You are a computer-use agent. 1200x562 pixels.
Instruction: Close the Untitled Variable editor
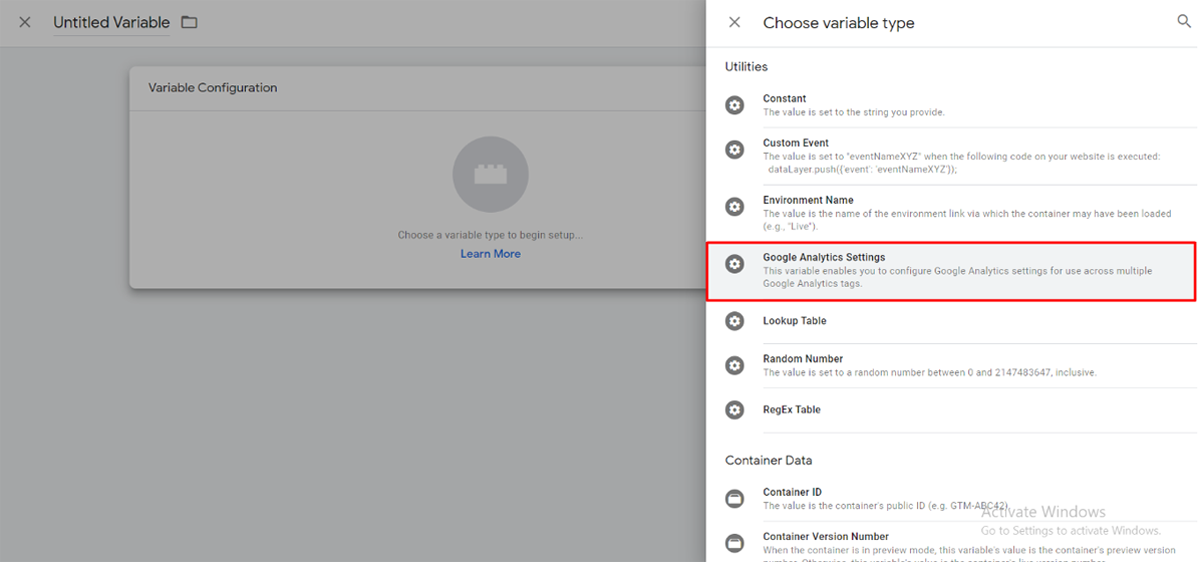[25, 22]
